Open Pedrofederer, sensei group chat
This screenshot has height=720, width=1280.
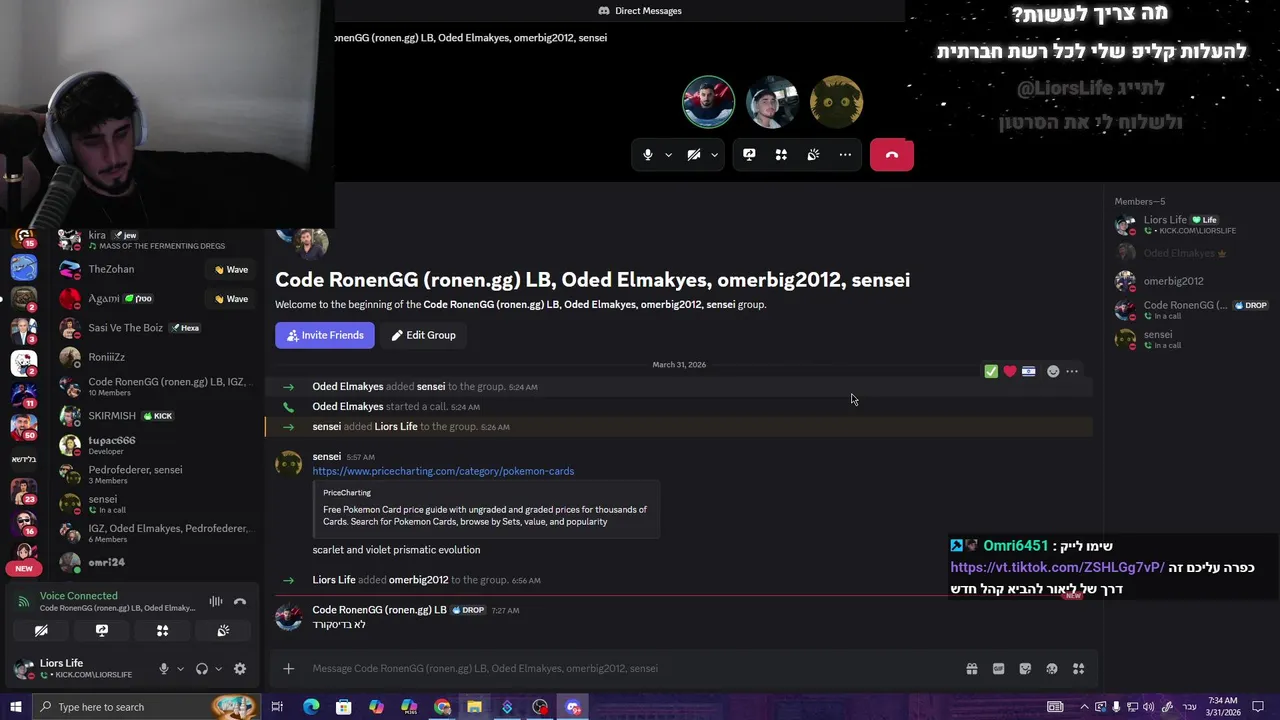point(155,474)
